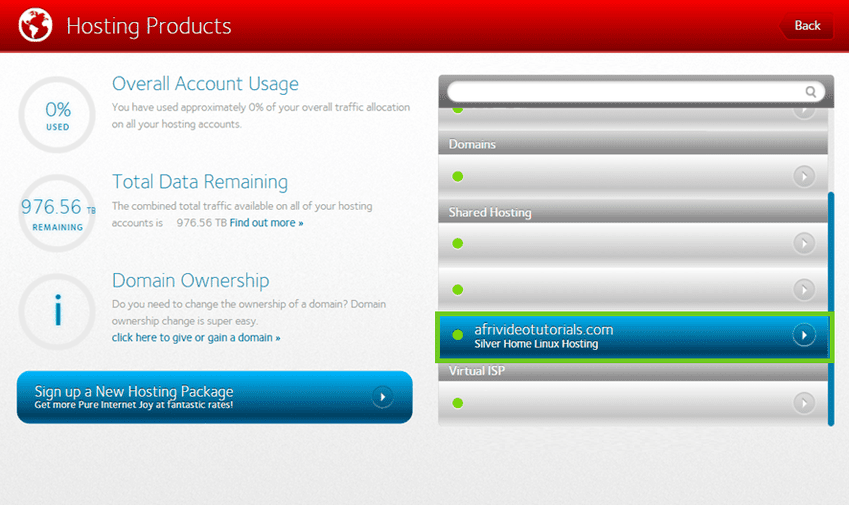
Task: Sign up a New Hosting Package
Action: tap(200, 397)
